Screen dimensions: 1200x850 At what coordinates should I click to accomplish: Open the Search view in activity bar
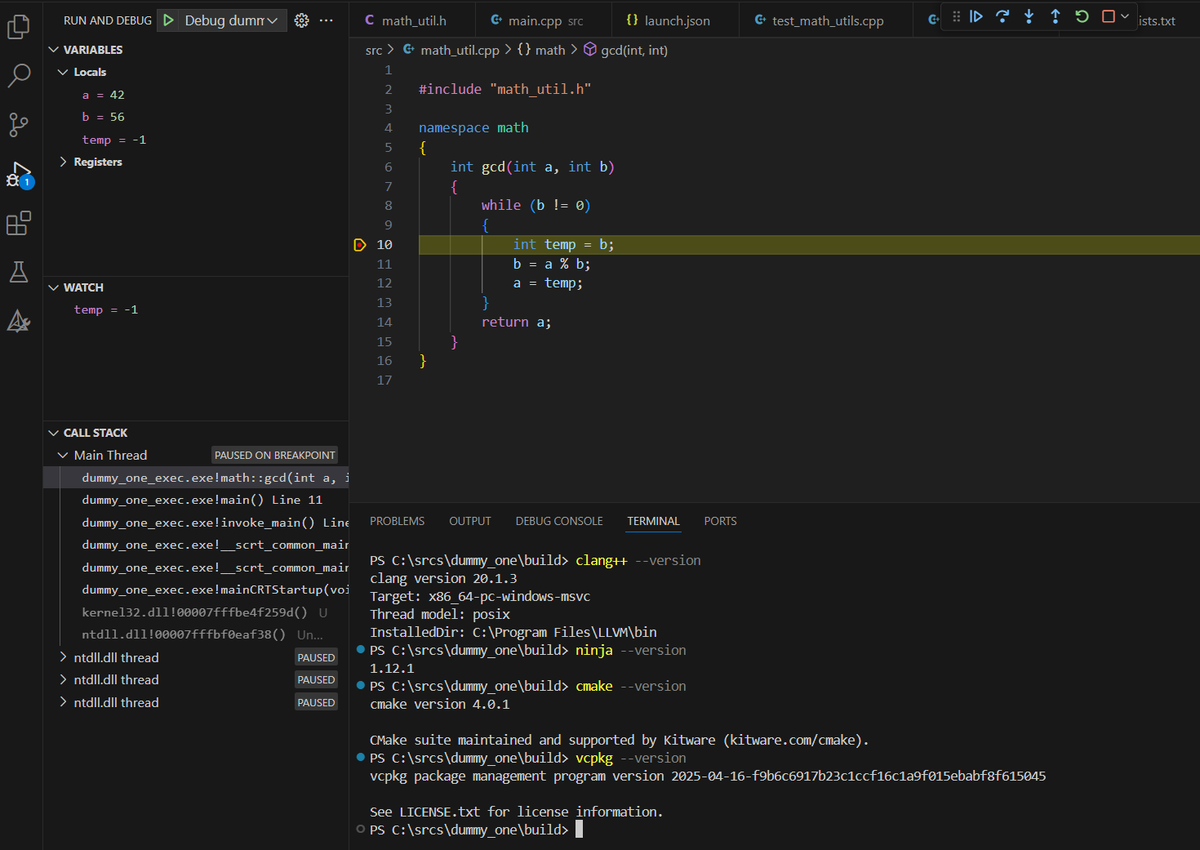coord(19,75)
